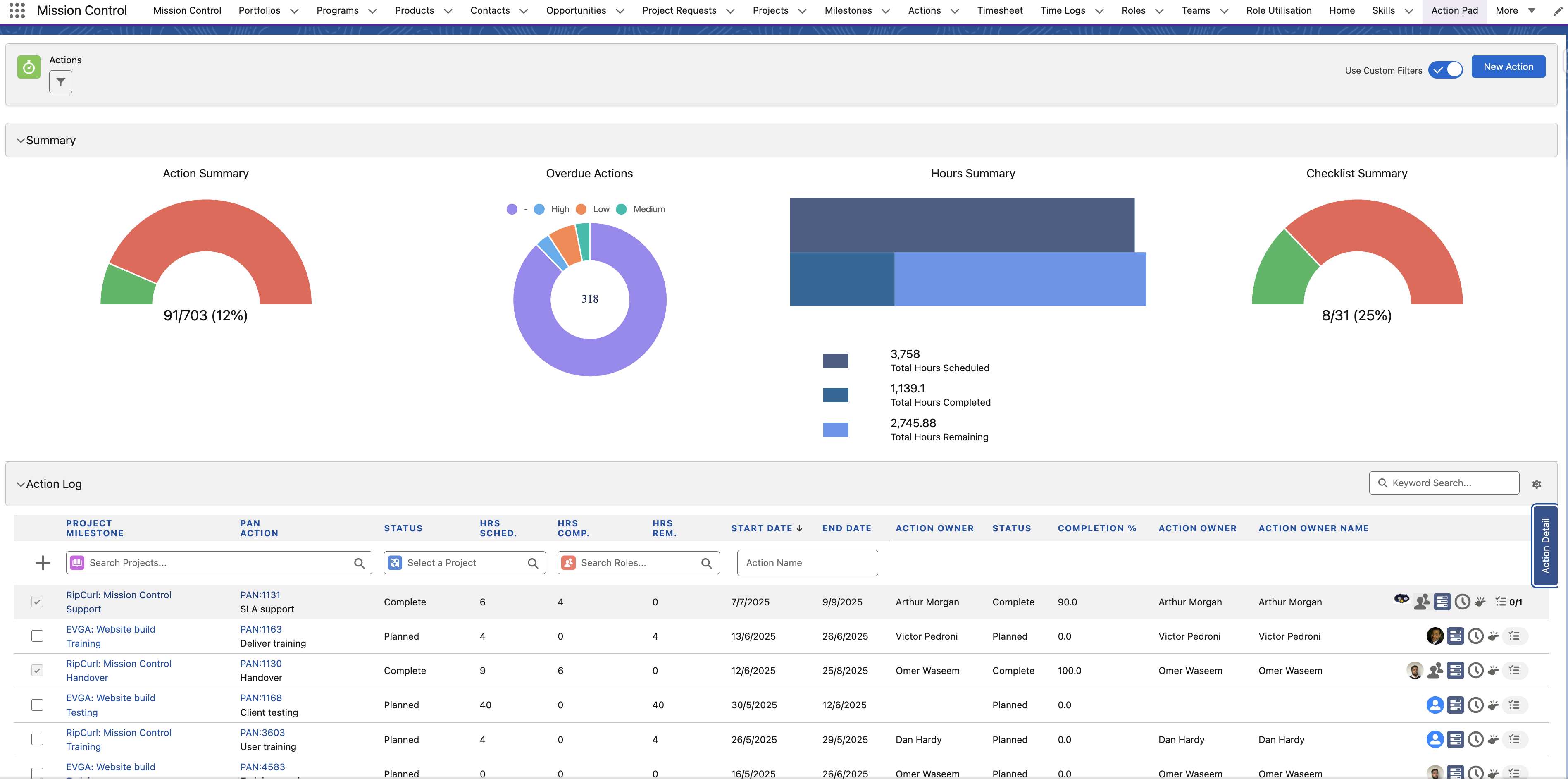Switch to the Role Utilisation tab
Screen dimensions: 1568x779
(x=1278, y=10)
